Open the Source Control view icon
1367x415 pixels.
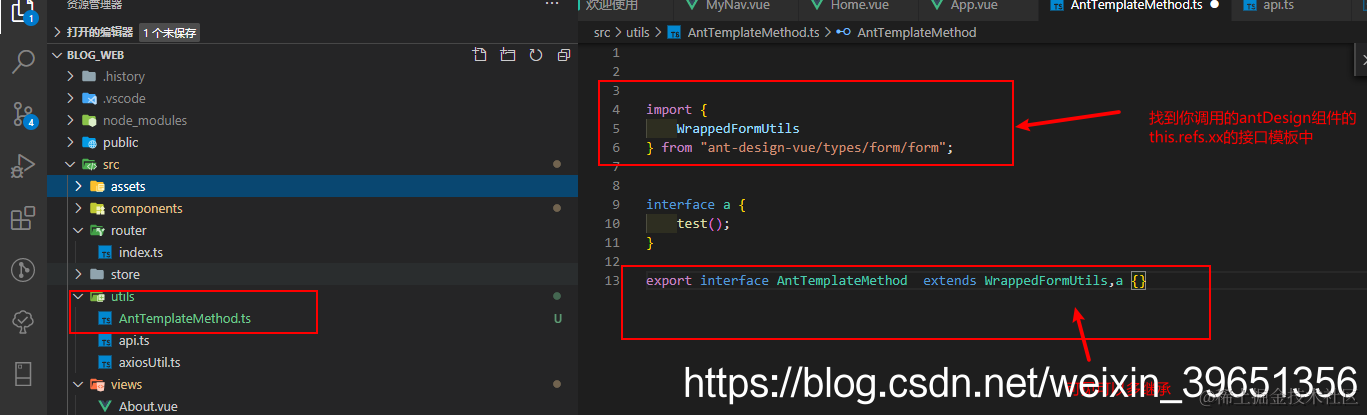(x=23, y=114)
